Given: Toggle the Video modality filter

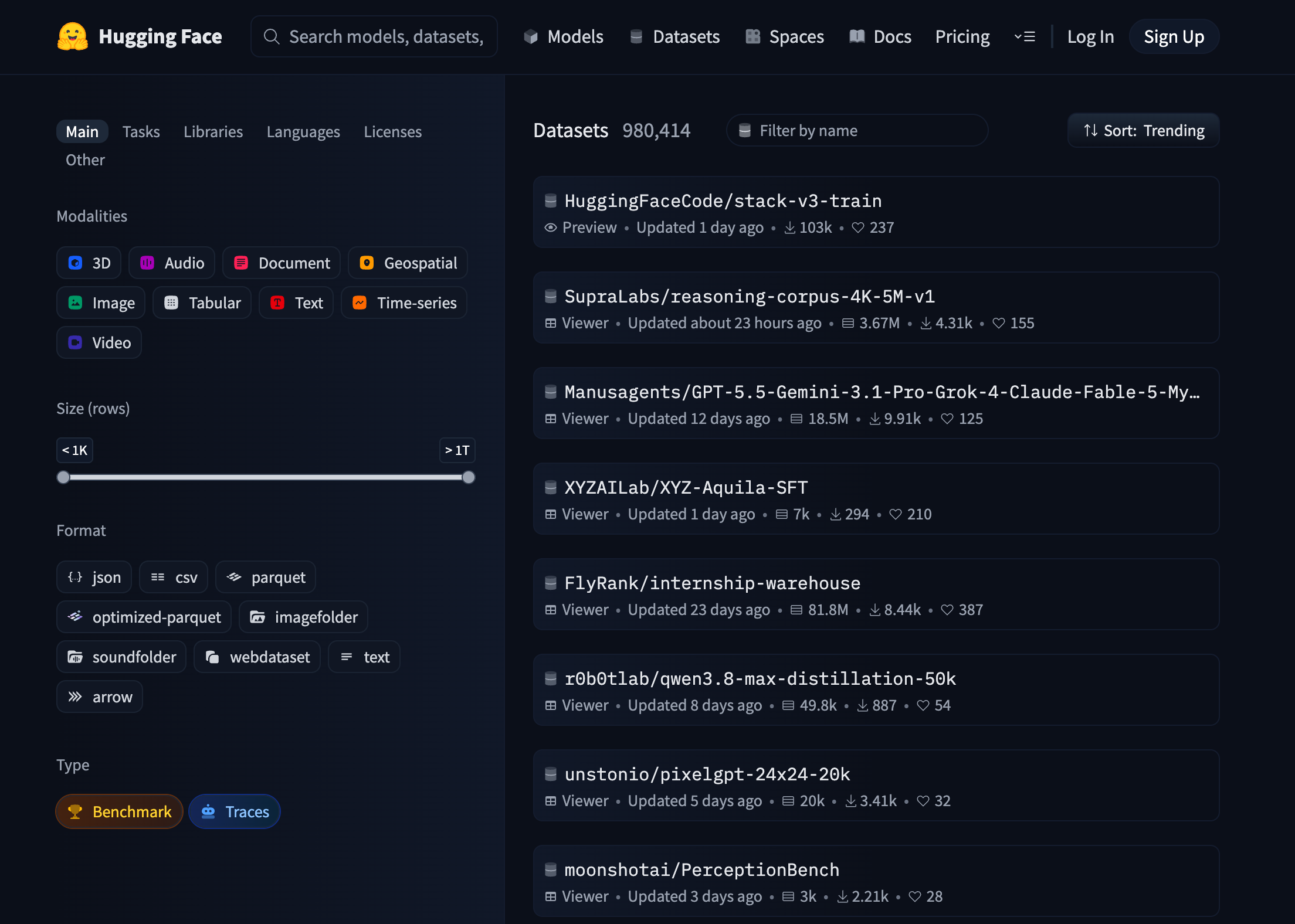Looking at the screenshot, I should (99, 342).
